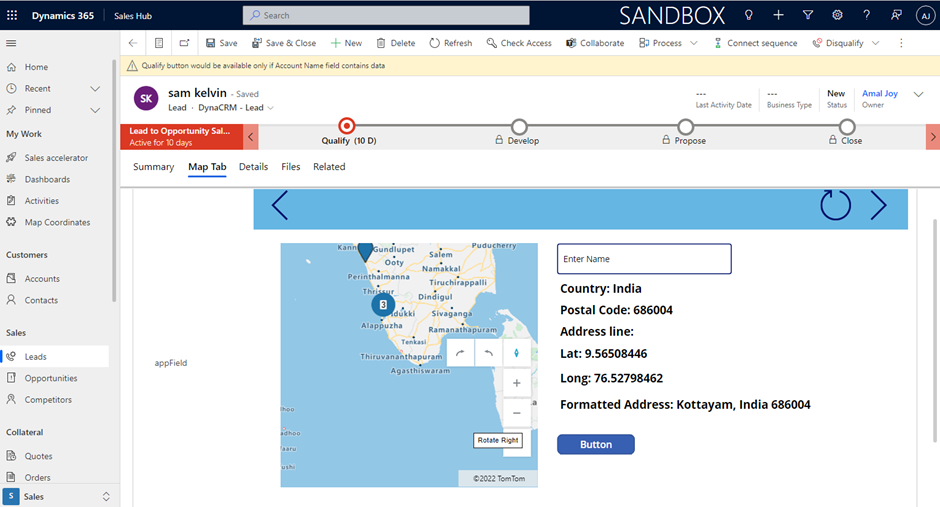Viewport: 940px width, 507px height.
Task: Click the Enter Name text field
Action: click(643, 259)
